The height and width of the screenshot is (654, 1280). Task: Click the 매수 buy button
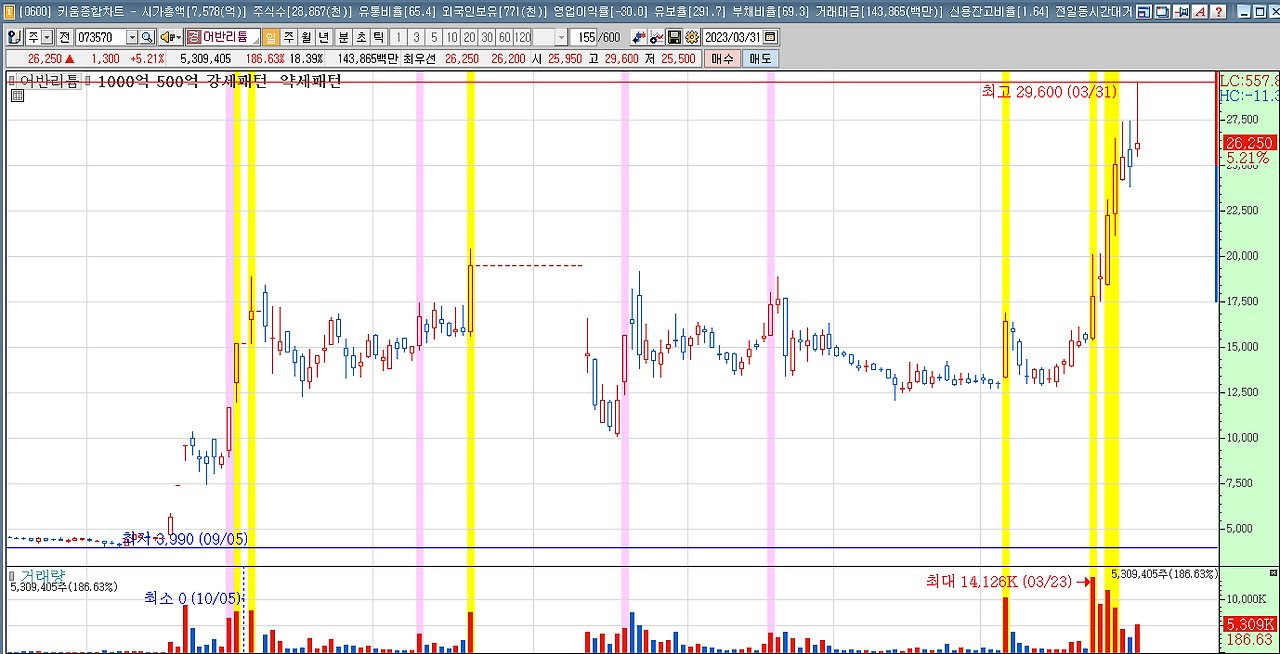tap(723, 59)
